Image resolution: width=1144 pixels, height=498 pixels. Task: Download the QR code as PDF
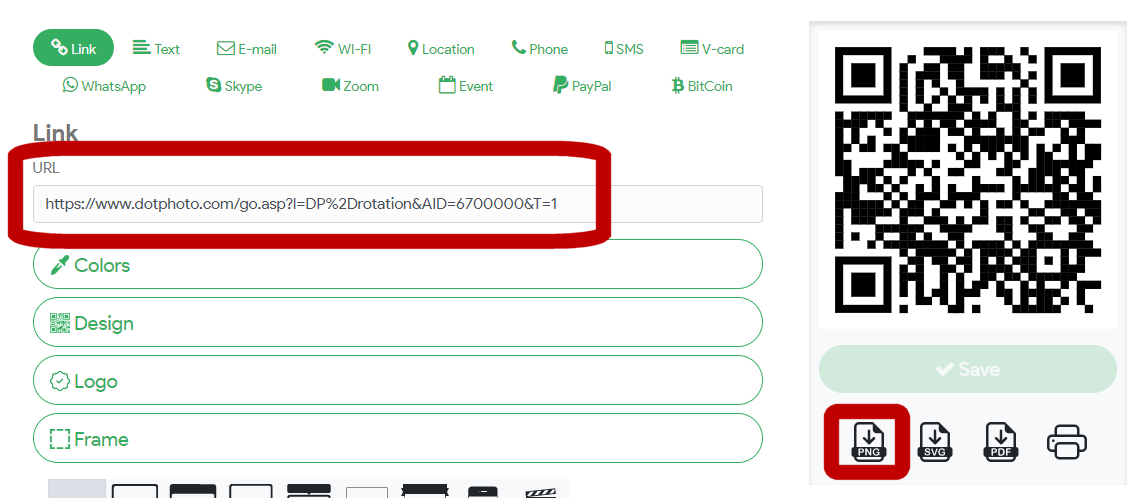(1000, 442)
